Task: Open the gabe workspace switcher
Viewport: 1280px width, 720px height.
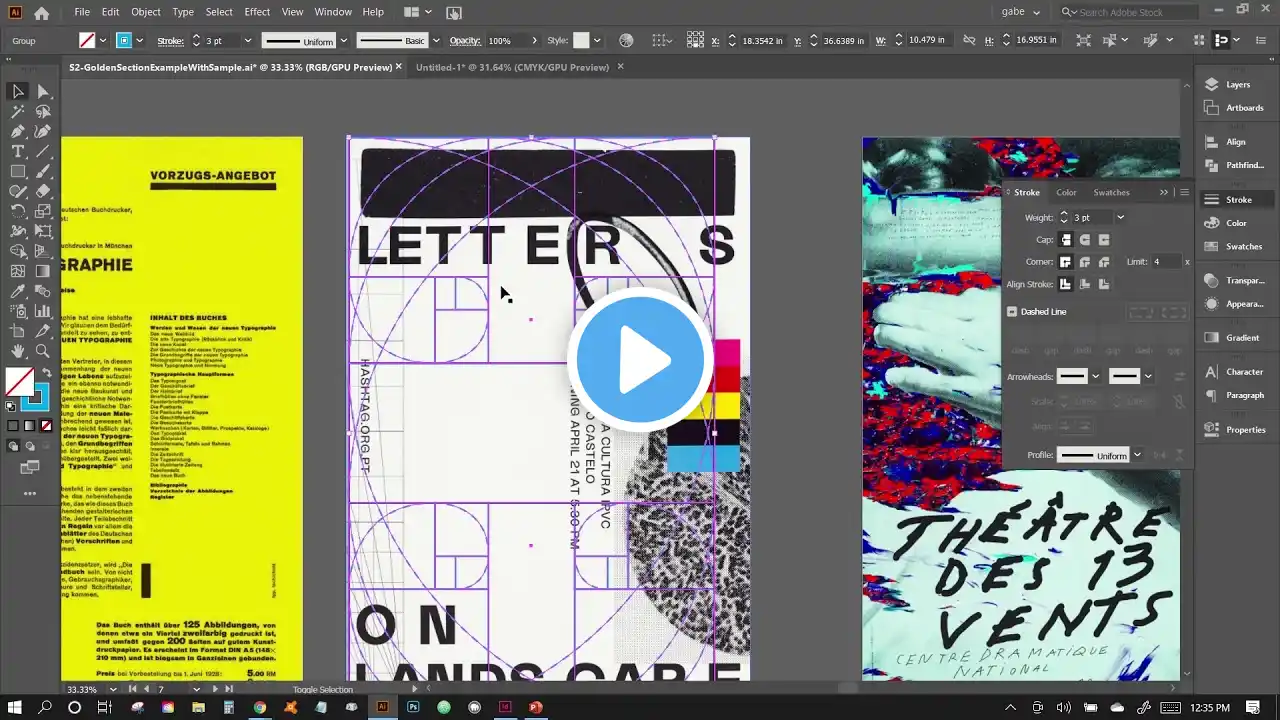Action: [x=1021, y=12]
